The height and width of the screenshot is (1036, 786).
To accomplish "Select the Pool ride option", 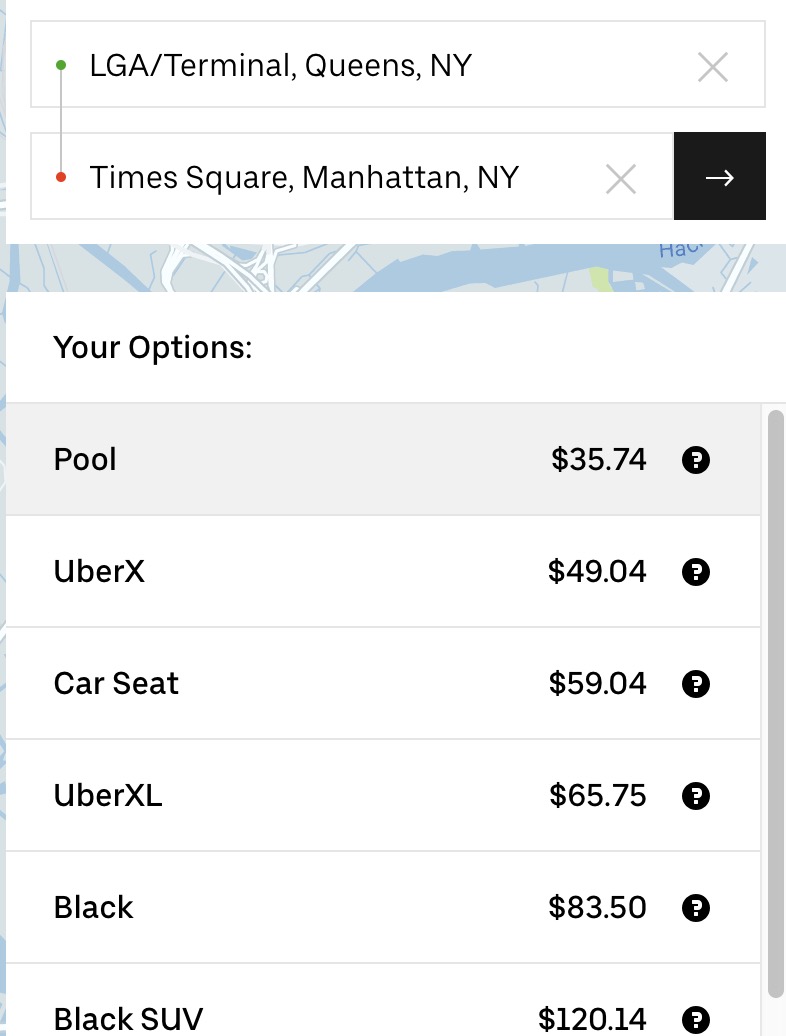I will (x=300, y=460).
